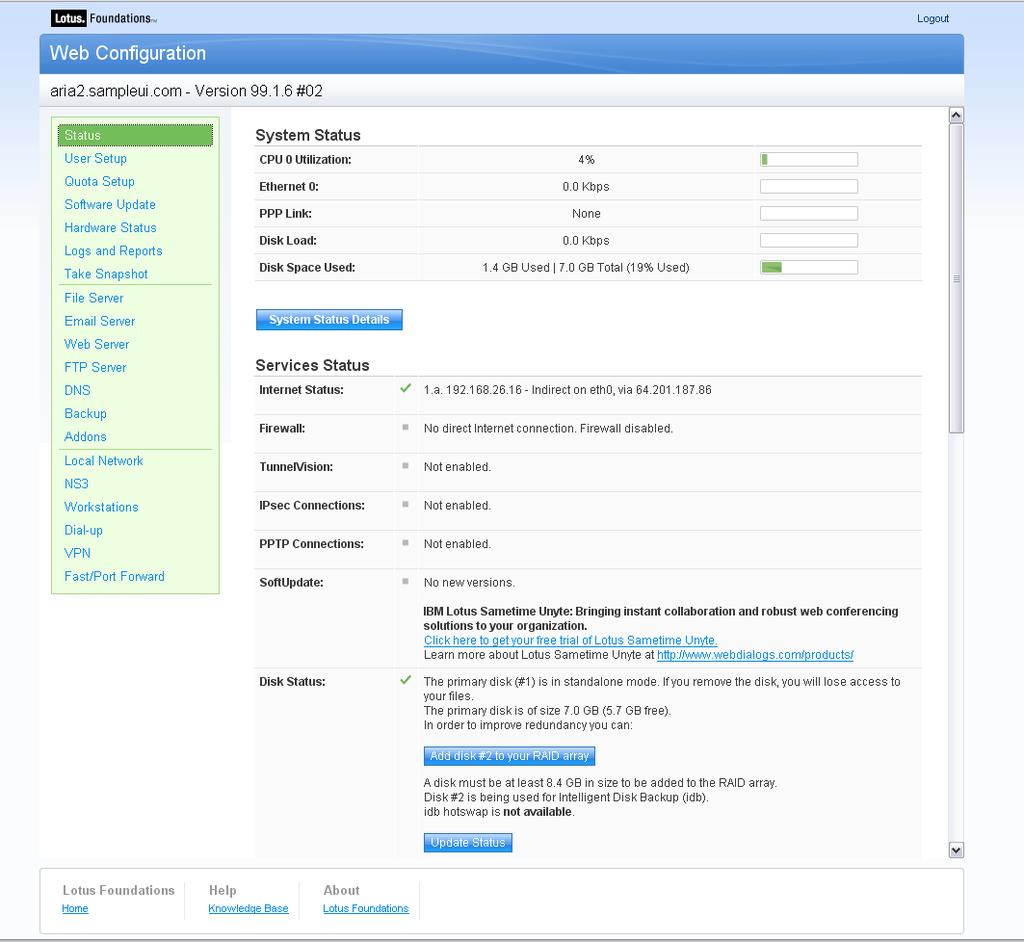The image size is (1024, 942).
Task: Open the Knowledge Base link
Action: click(248, 908)
